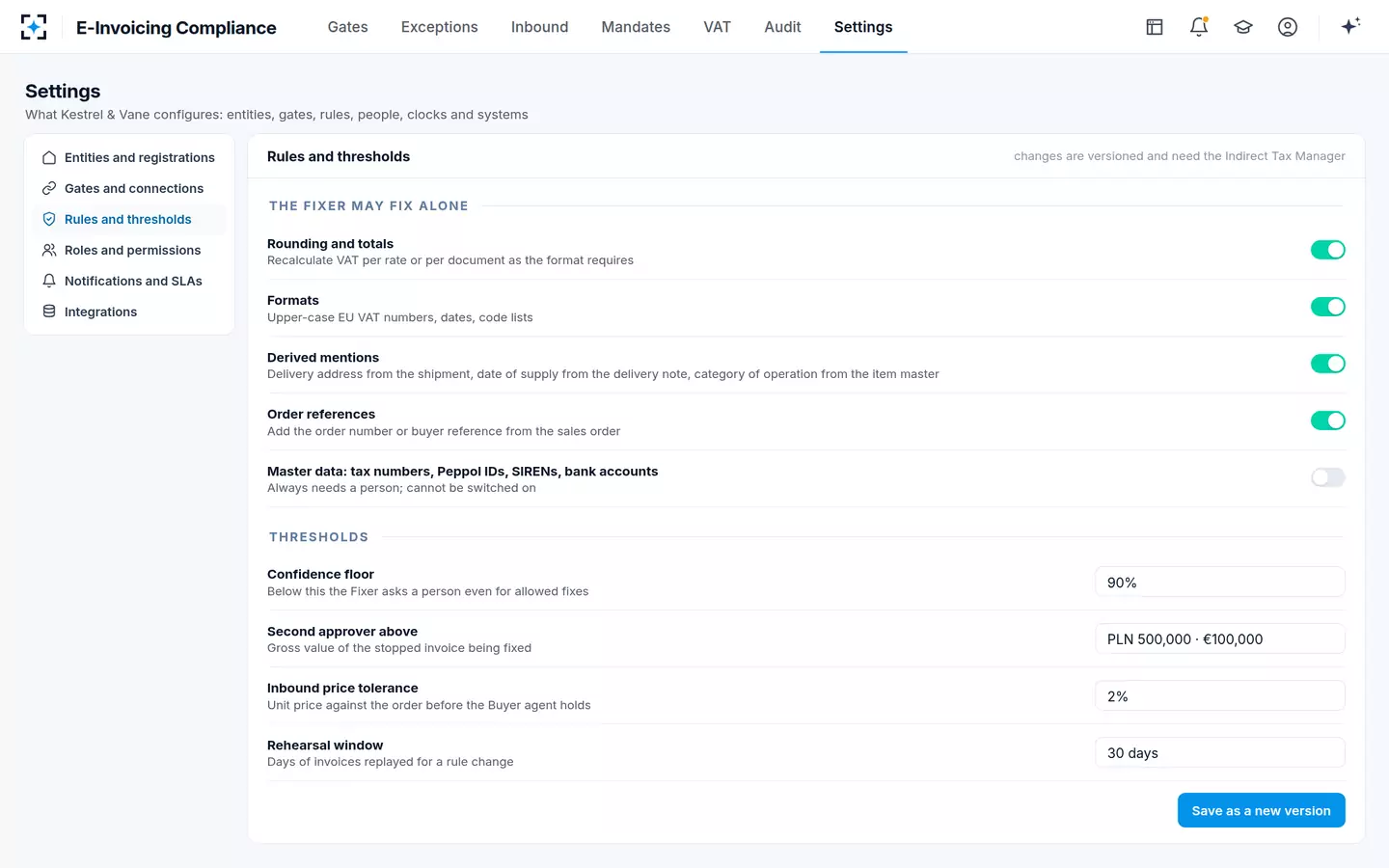1389x868 pixels.
Task: Click the 'Order references' label
Action: [x=321, y=415]
